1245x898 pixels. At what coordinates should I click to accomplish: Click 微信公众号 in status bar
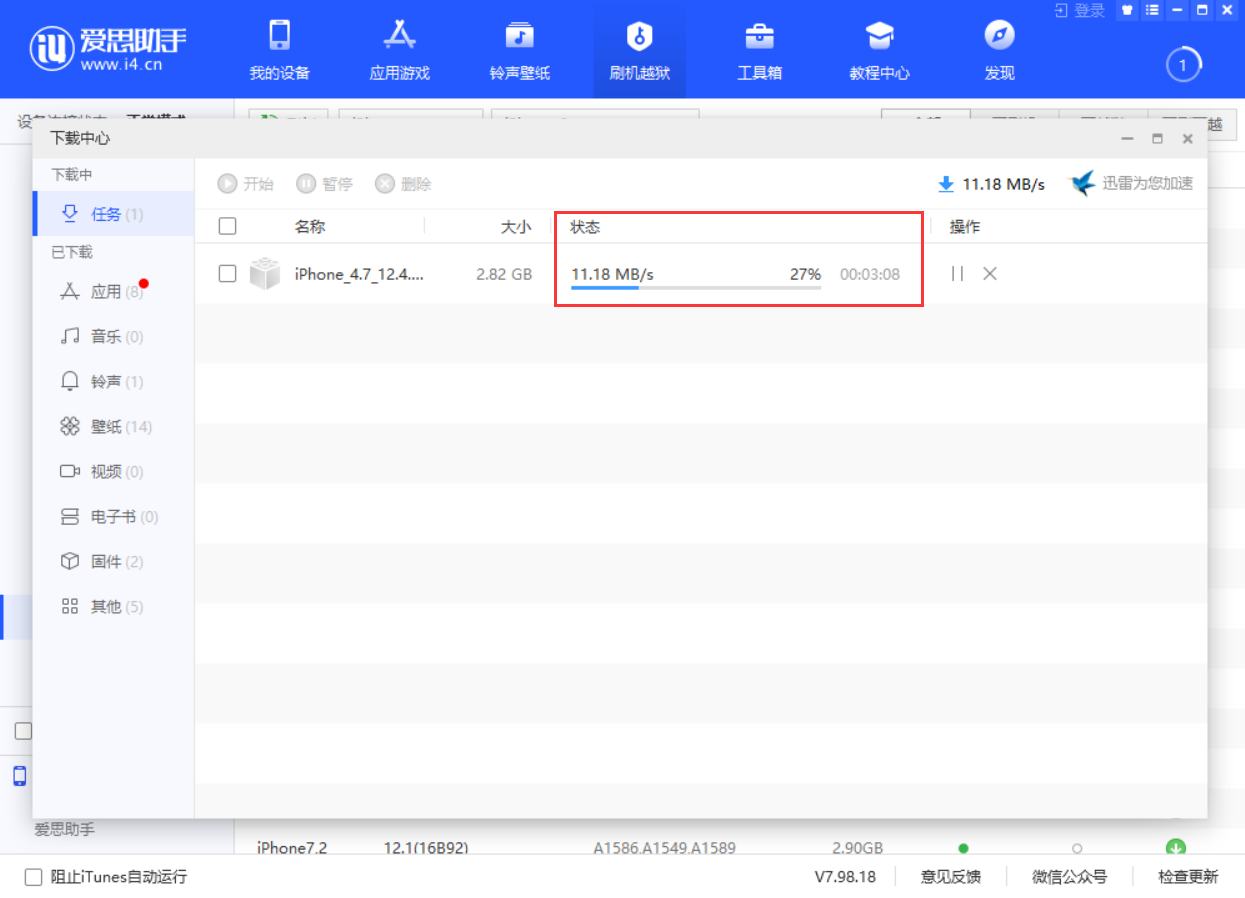pos(1069,877)
